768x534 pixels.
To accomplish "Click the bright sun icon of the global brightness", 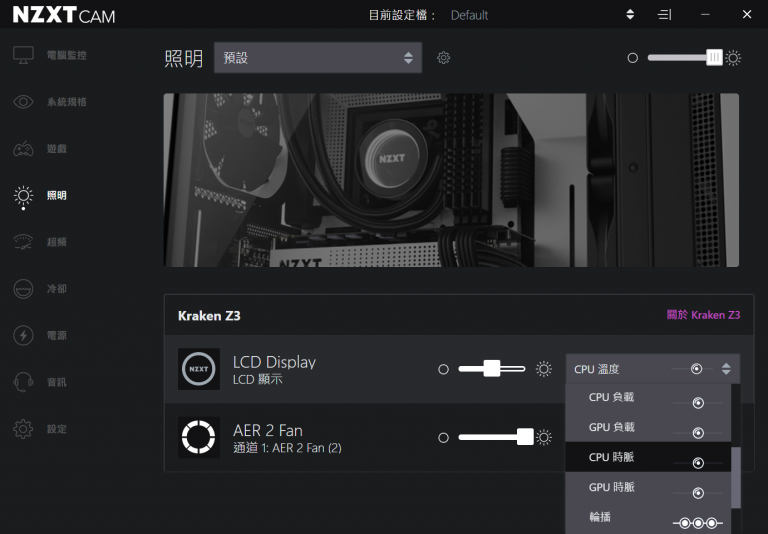I will tap(733, 58).
